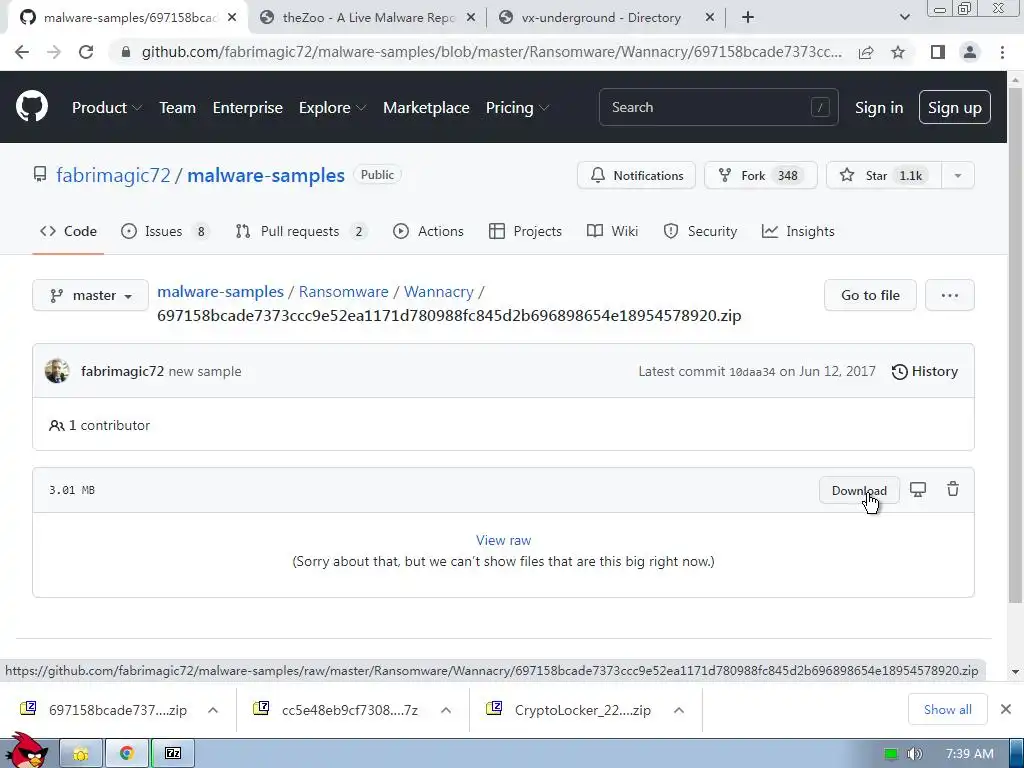Screen dimensions: 1024x768
Task: Fork the malware-samples repository
Action: tap(760, 176)
